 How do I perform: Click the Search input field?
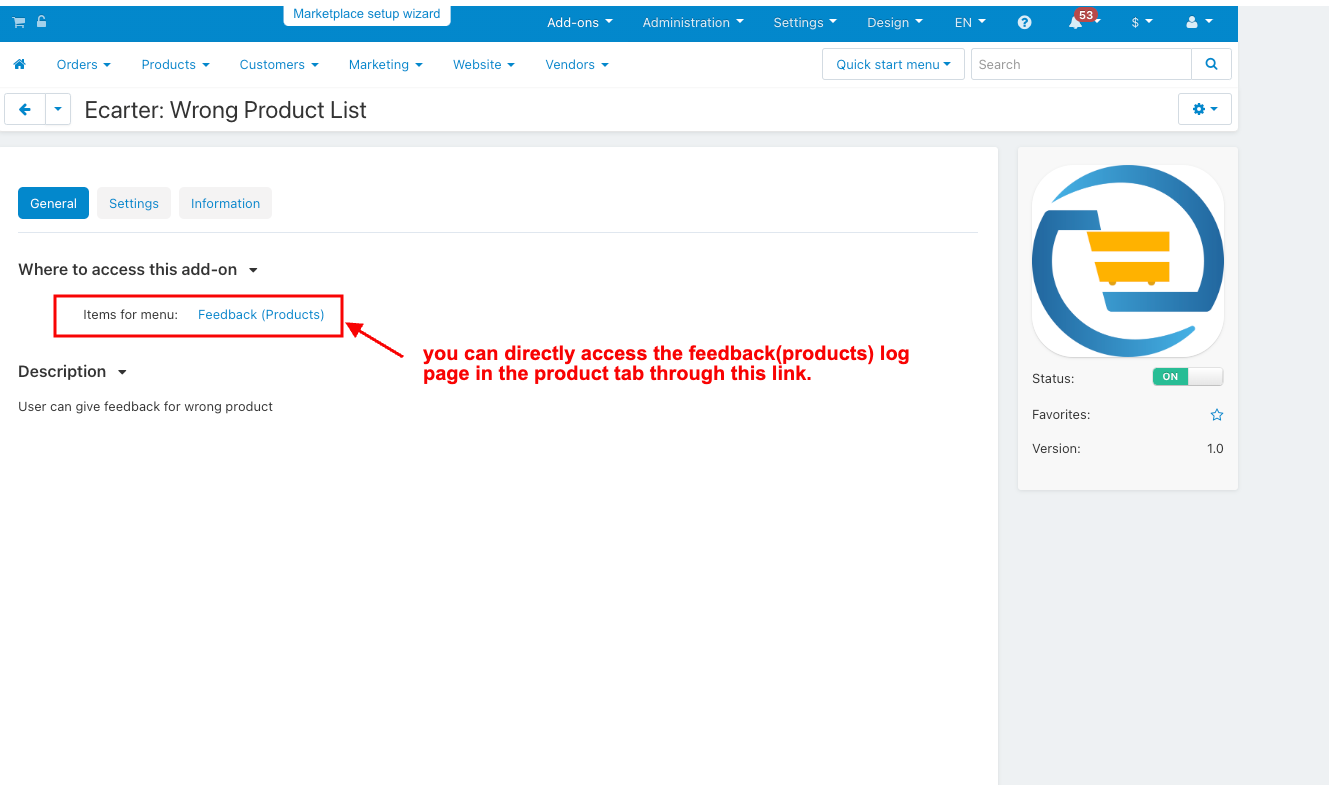click(1081, 64)
